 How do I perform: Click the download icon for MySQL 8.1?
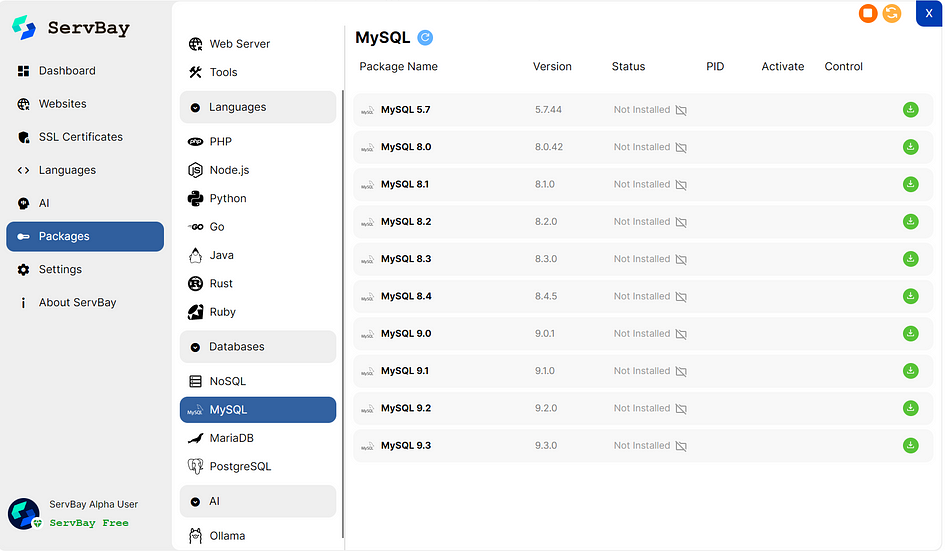point(910,184)
